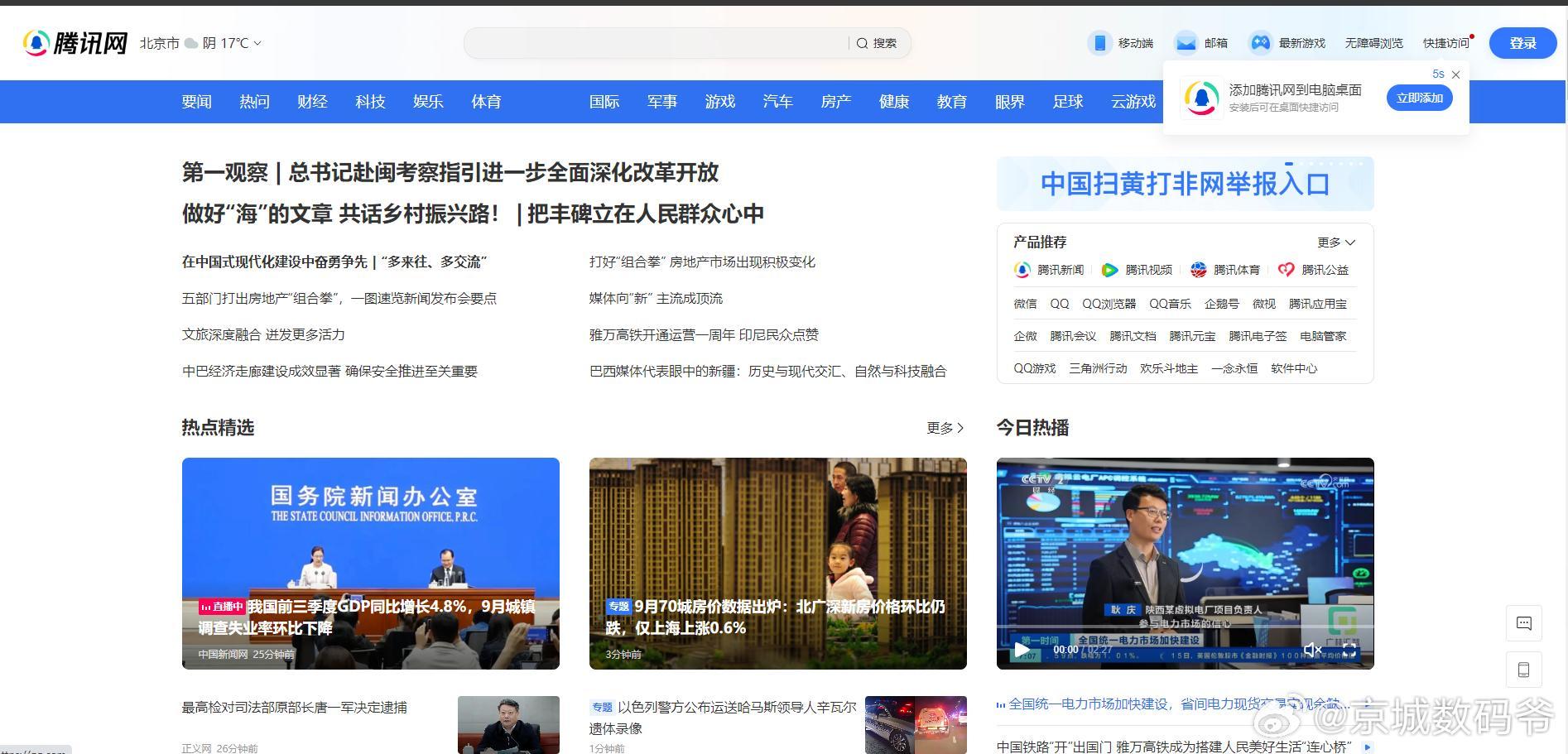1568x754 pixels.
Task: Open the State Council GDP live-broadcast thumbnail
Action: (x=370, y=564)
